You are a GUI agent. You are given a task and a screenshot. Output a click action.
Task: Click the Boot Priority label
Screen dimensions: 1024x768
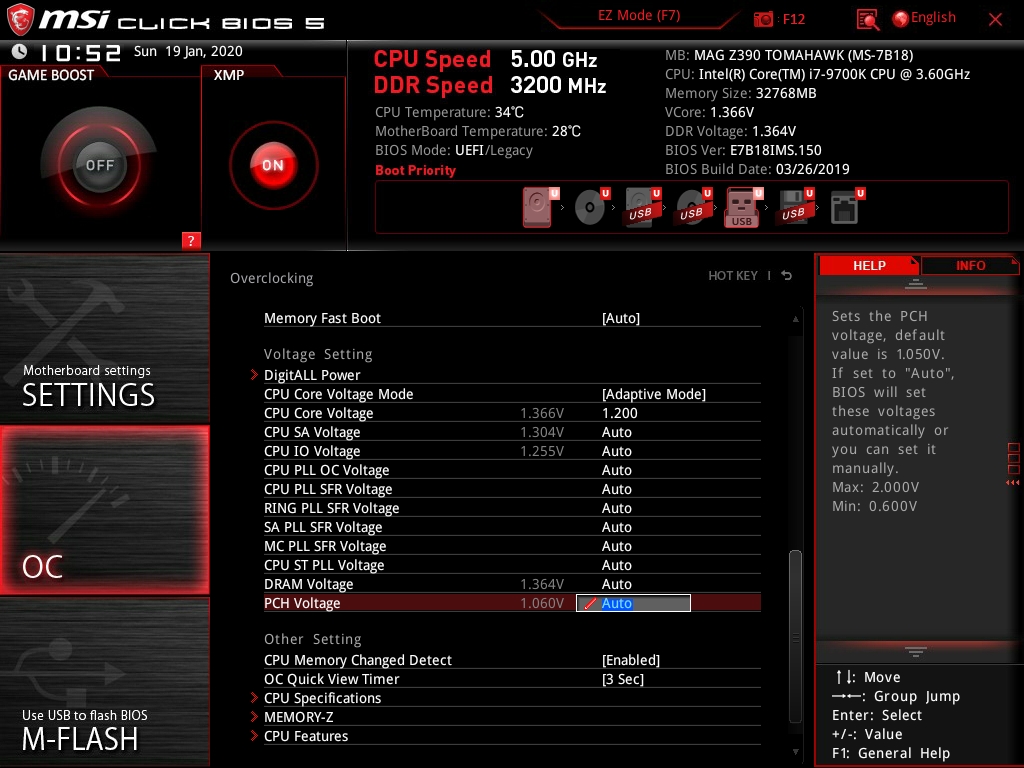(415, 170)
